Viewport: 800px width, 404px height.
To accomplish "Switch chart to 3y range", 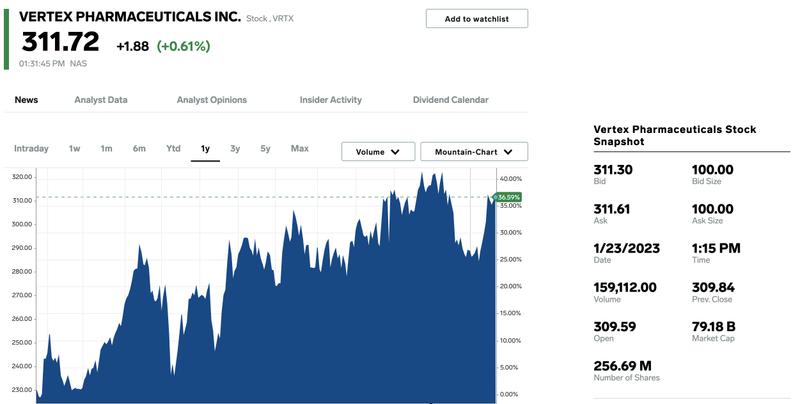I will tap(235, 148).
